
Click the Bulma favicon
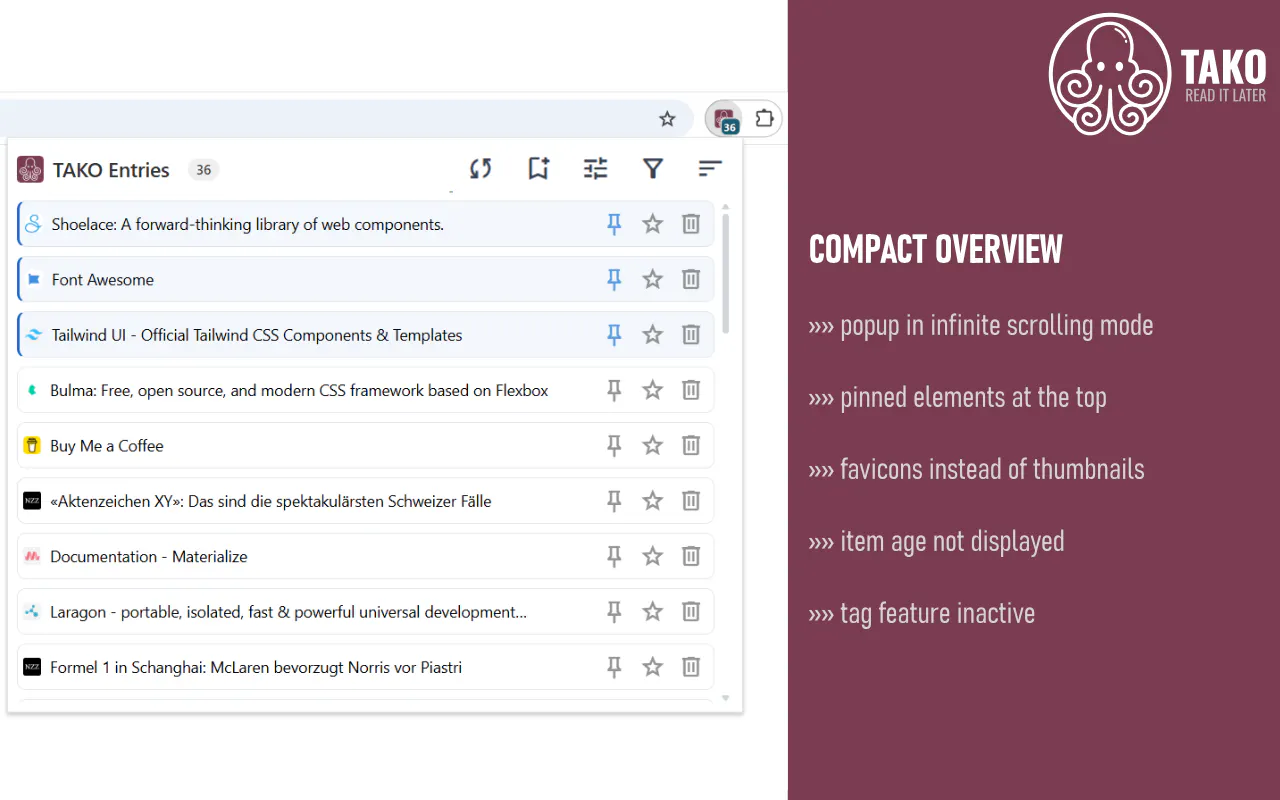(32, 390)
